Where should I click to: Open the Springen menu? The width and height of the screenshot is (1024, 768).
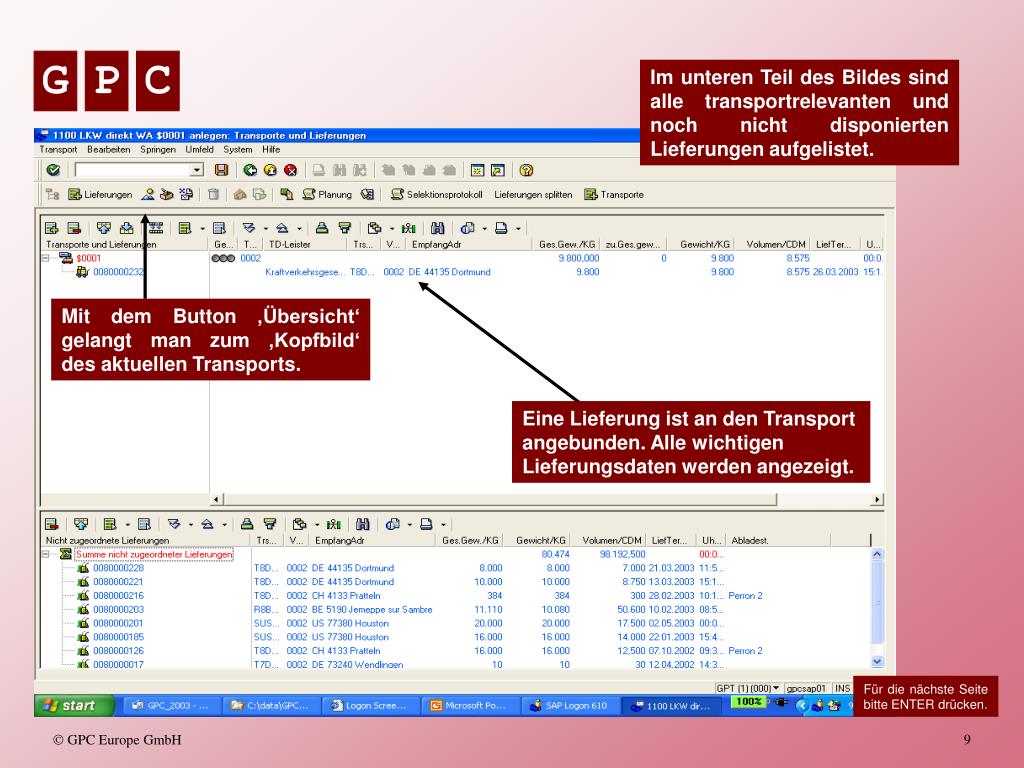coord(158,150)
